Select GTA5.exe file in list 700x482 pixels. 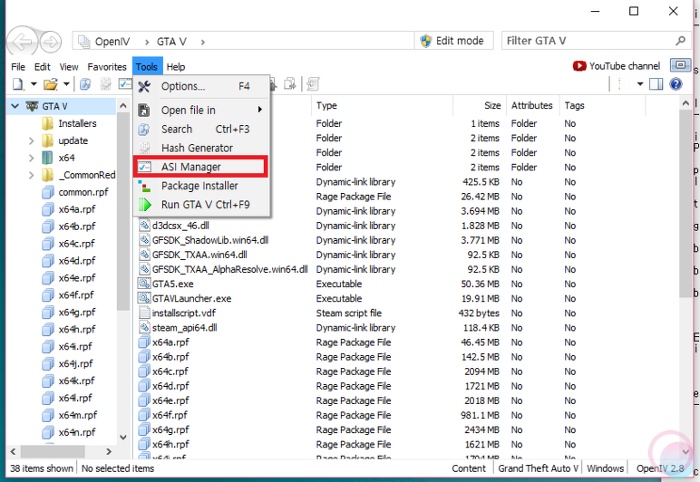pyautogui.click(x=172, y=284)
